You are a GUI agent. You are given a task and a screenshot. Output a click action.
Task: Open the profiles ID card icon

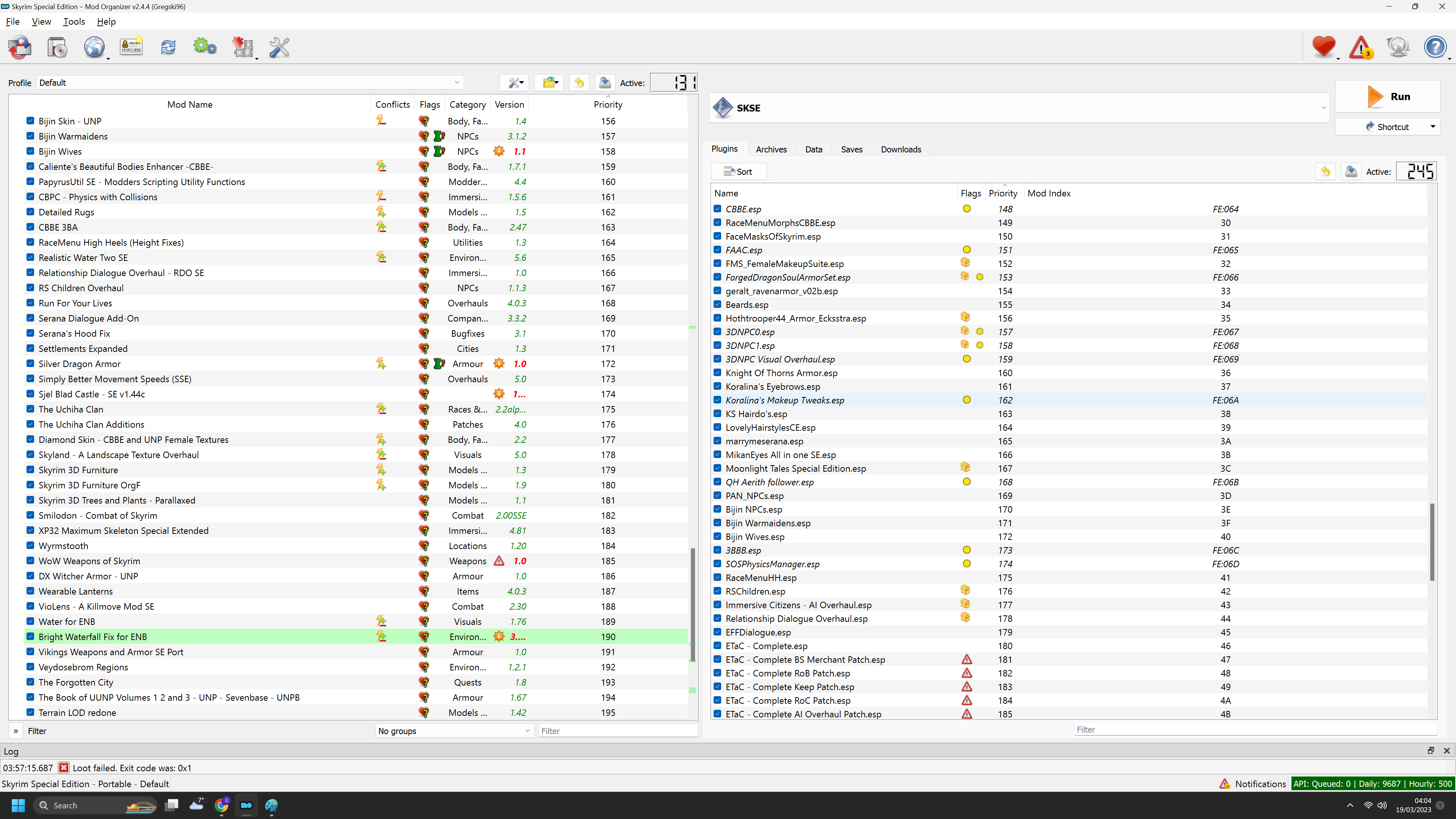(x=131, y=47)
